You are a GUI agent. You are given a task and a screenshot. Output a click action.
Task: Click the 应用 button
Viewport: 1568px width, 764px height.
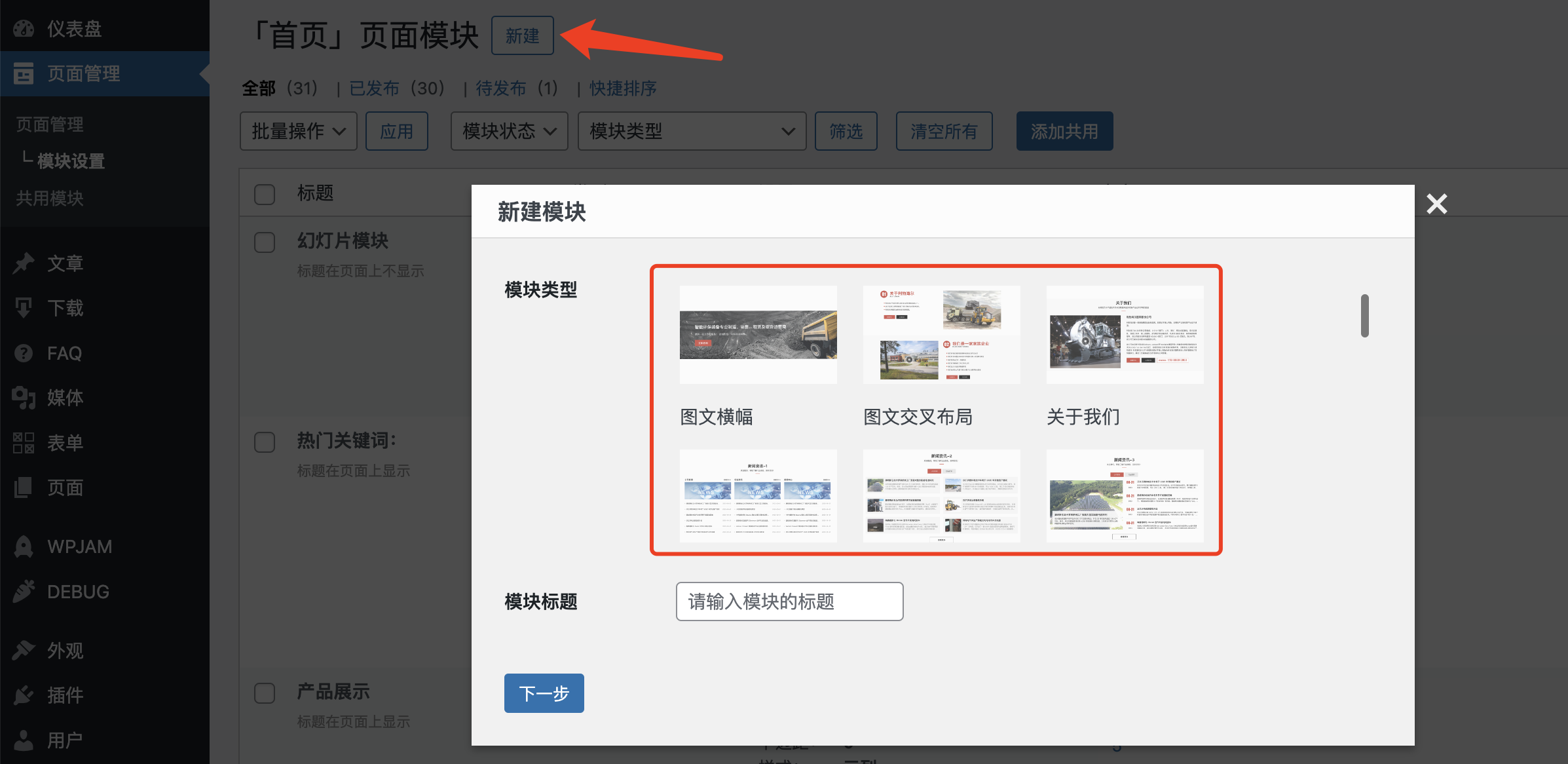[397, 131]
